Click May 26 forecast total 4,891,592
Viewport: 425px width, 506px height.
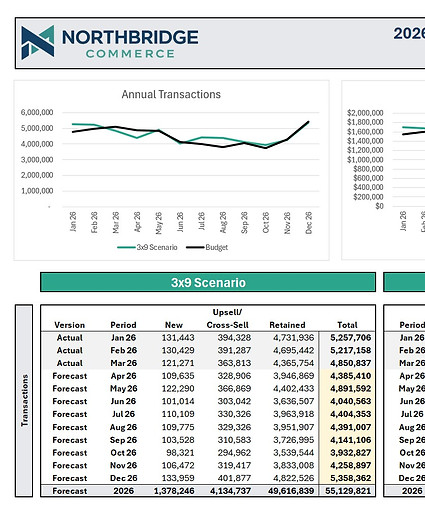351,389
